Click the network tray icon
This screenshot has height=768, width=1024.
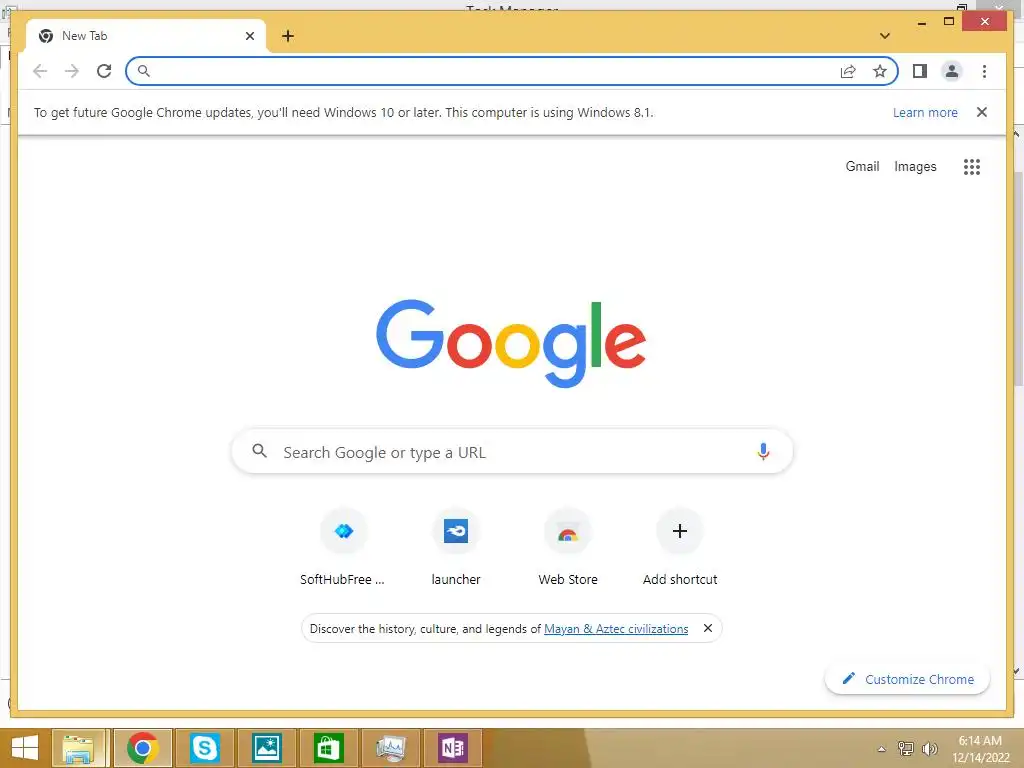click(906, 748)
